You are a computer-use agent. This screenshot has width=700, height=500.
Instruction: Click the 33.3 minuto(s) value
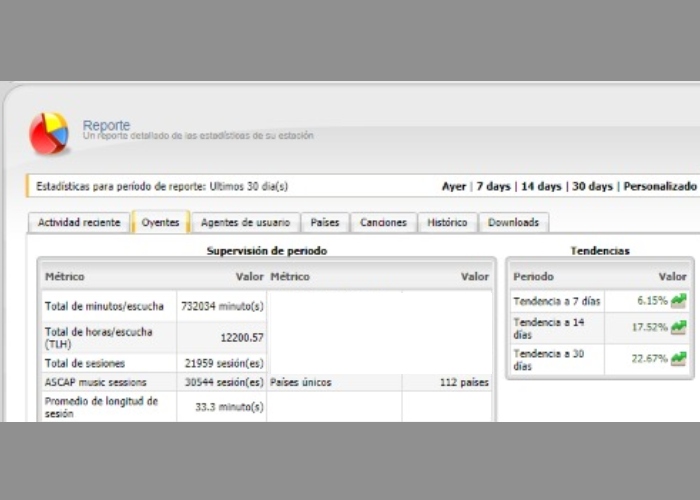pyautogui.click(x=229, y=407)
